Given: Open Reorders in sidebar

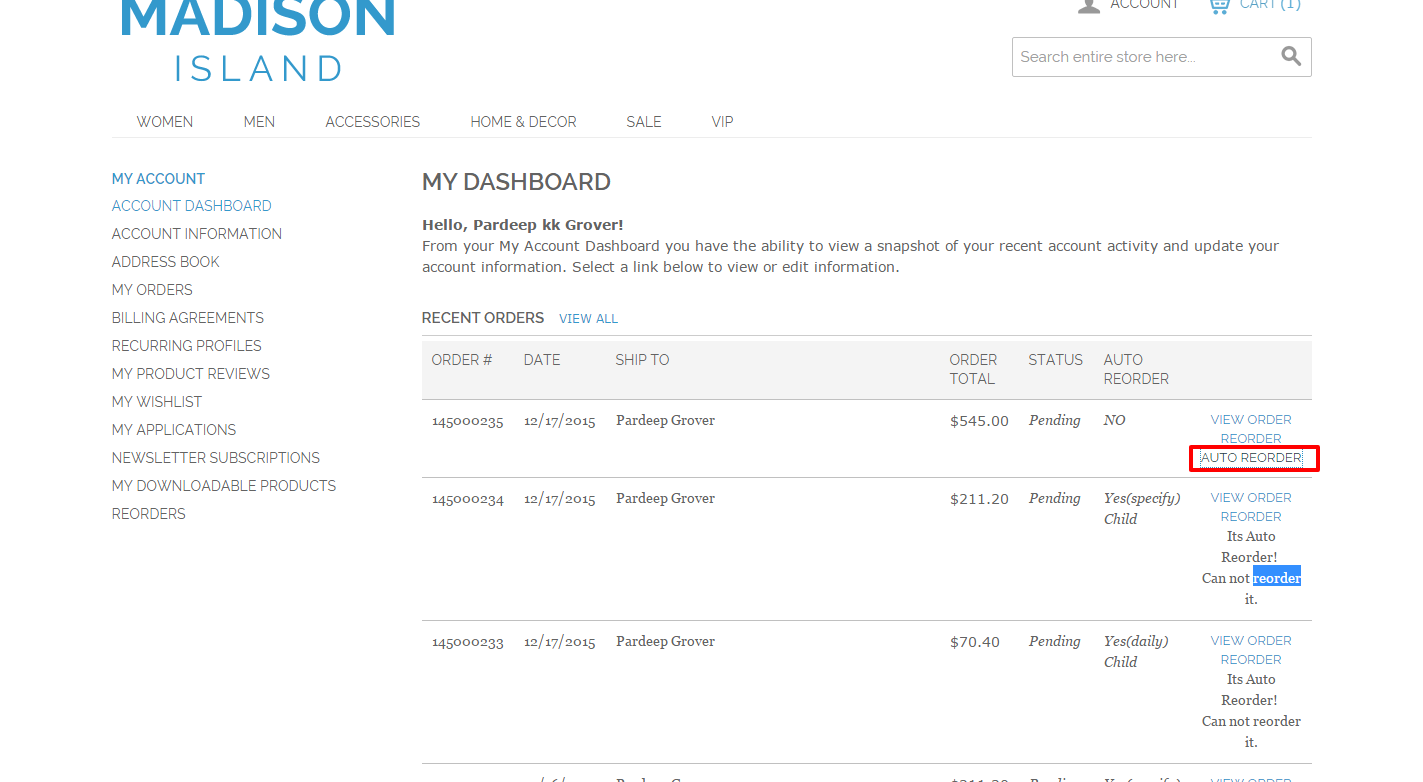Looking at the screenshot, I should coord(149,514).
